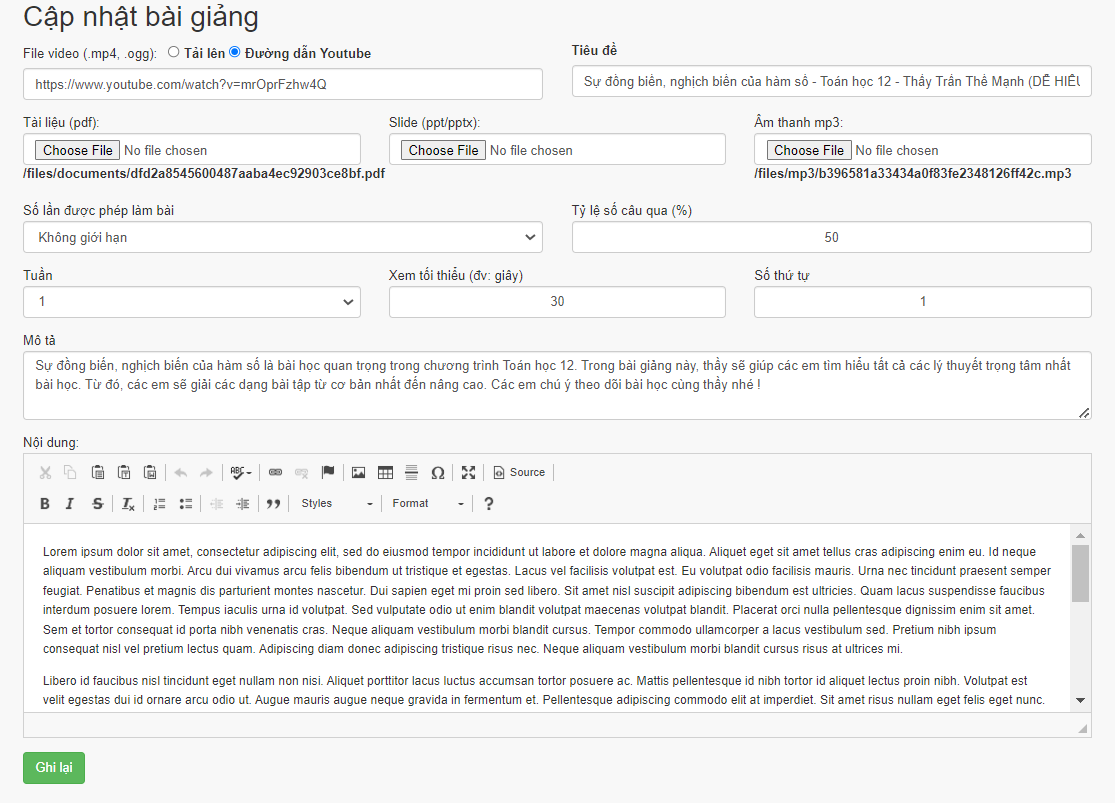Click the editor's vertical scrollbar thumb
The image size is (1115, 803).
(1080, 574)
